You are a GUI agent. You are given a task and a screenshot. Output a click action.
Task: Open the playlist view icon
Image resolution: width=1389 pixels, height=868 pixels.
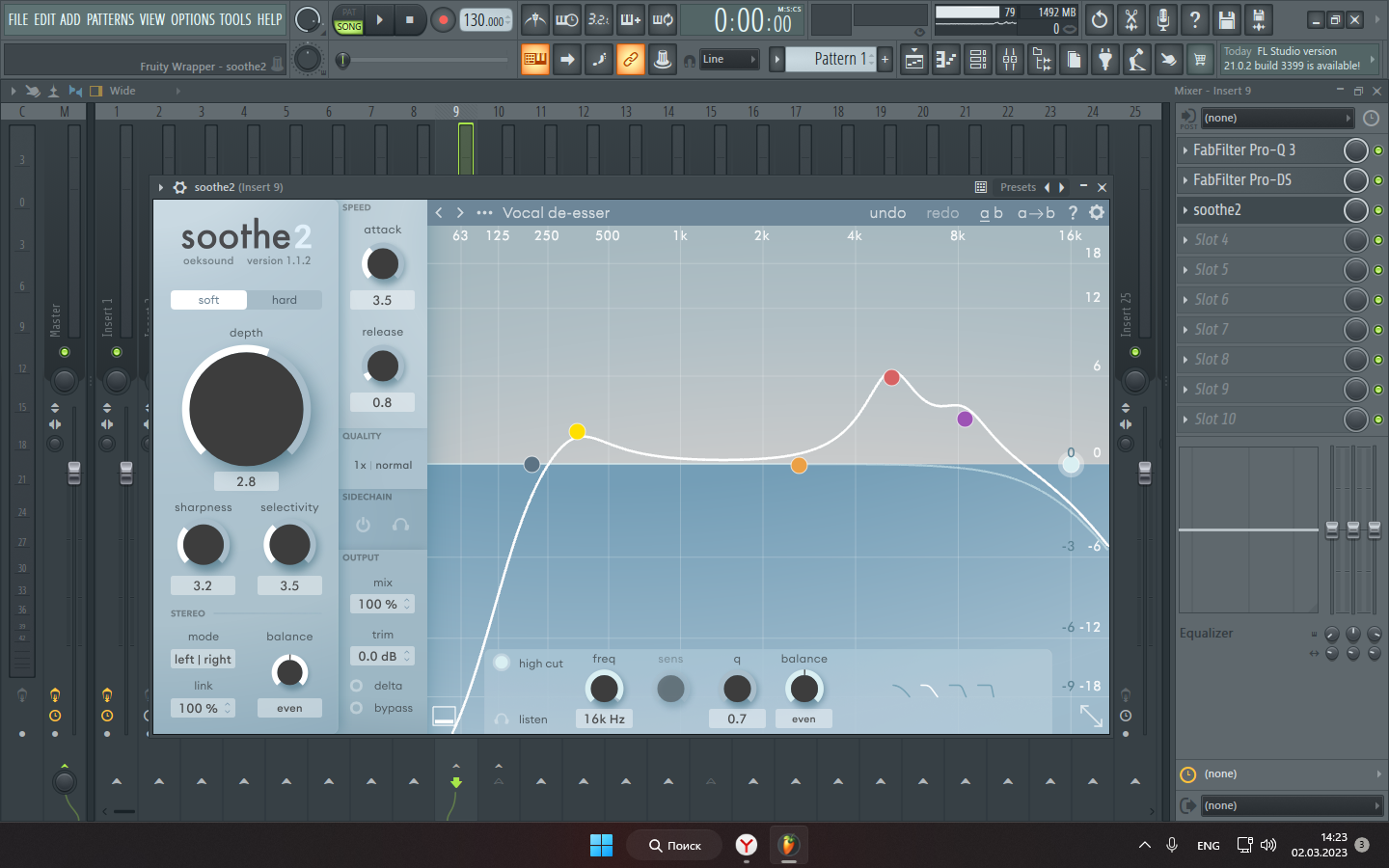coord(914,60)
